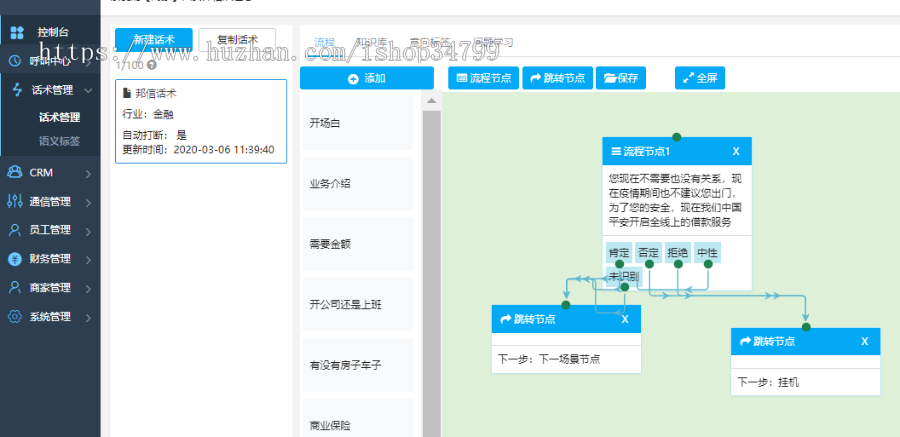Click the green dot atop 下一场景节点 jump node

566,305
